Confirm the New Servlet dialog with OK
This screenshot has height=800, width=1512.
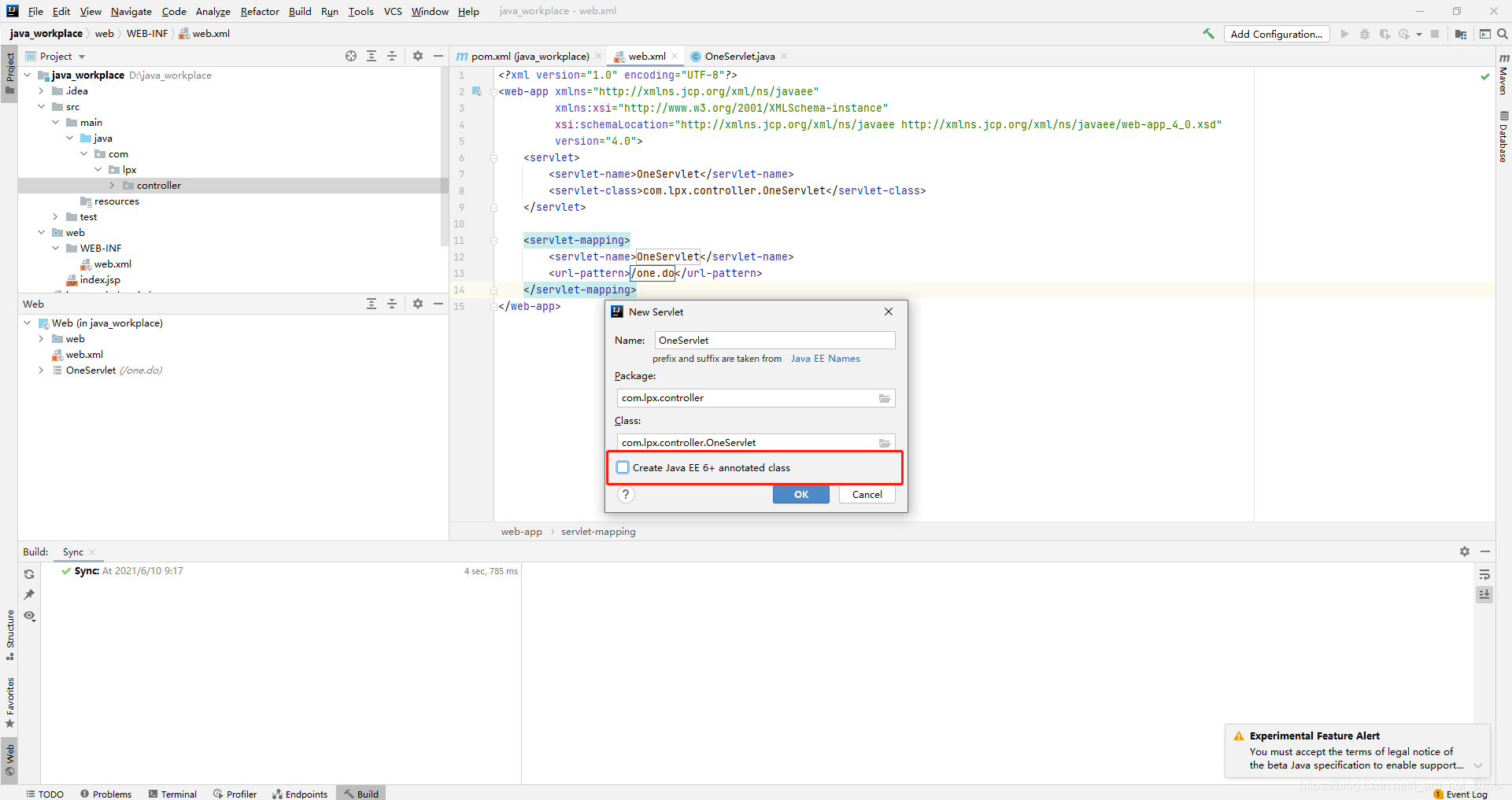click(800, 494)
